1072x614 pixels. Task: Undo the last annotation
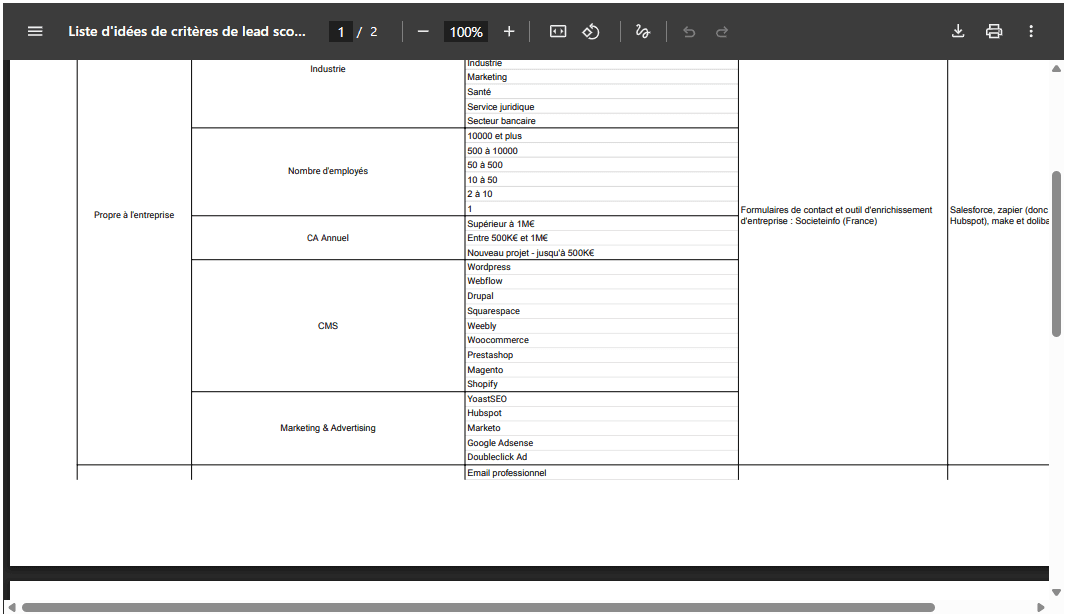(689, 31)
